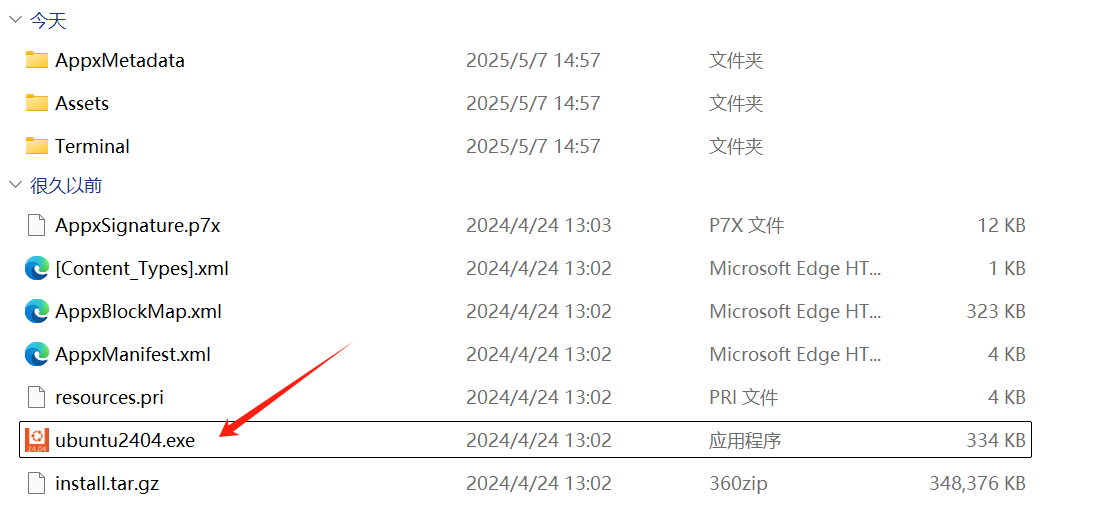Screen dimensions: 1093x510
Task: Collapse the 今天 group chevron
Action: [15, 20]
